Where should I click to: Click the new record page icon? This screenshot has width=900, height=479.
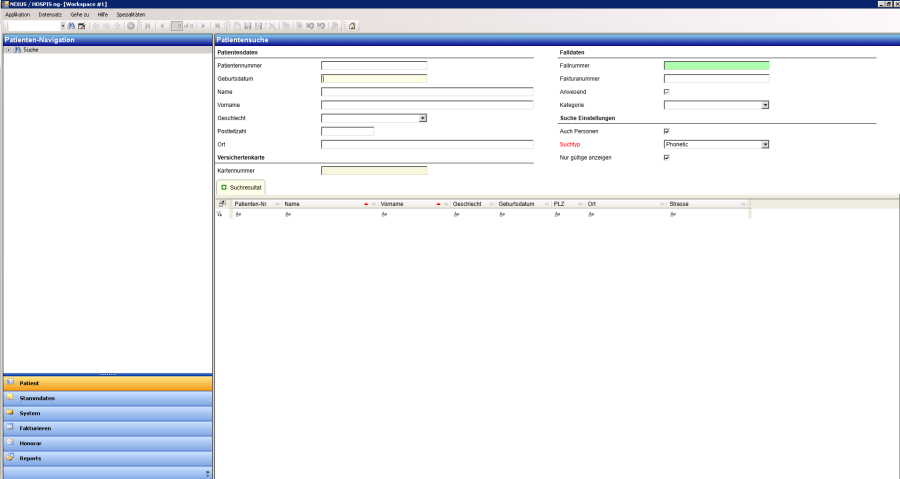click(x=238, y=26)
